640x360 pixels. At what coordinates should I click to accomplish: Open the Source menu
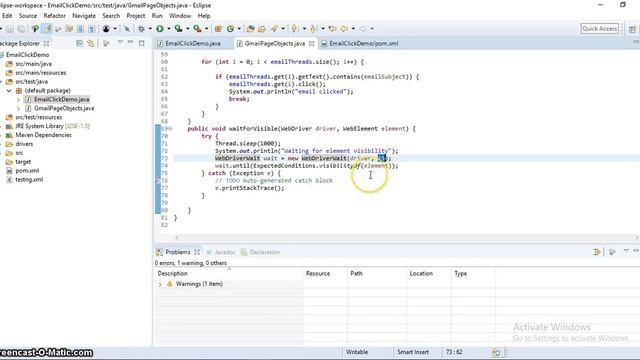[x=28, y=16]
